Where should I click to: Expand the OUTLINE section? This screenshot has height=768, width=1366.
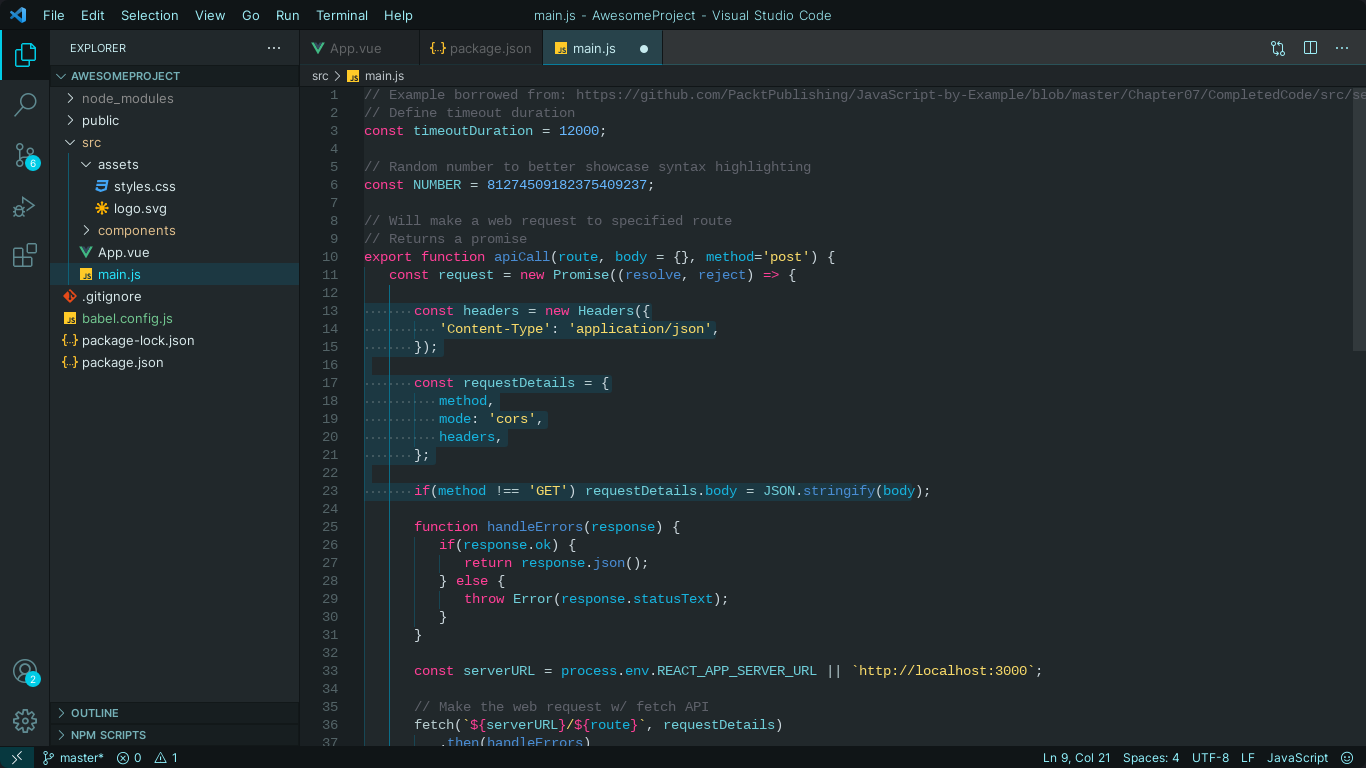(174, 713)
